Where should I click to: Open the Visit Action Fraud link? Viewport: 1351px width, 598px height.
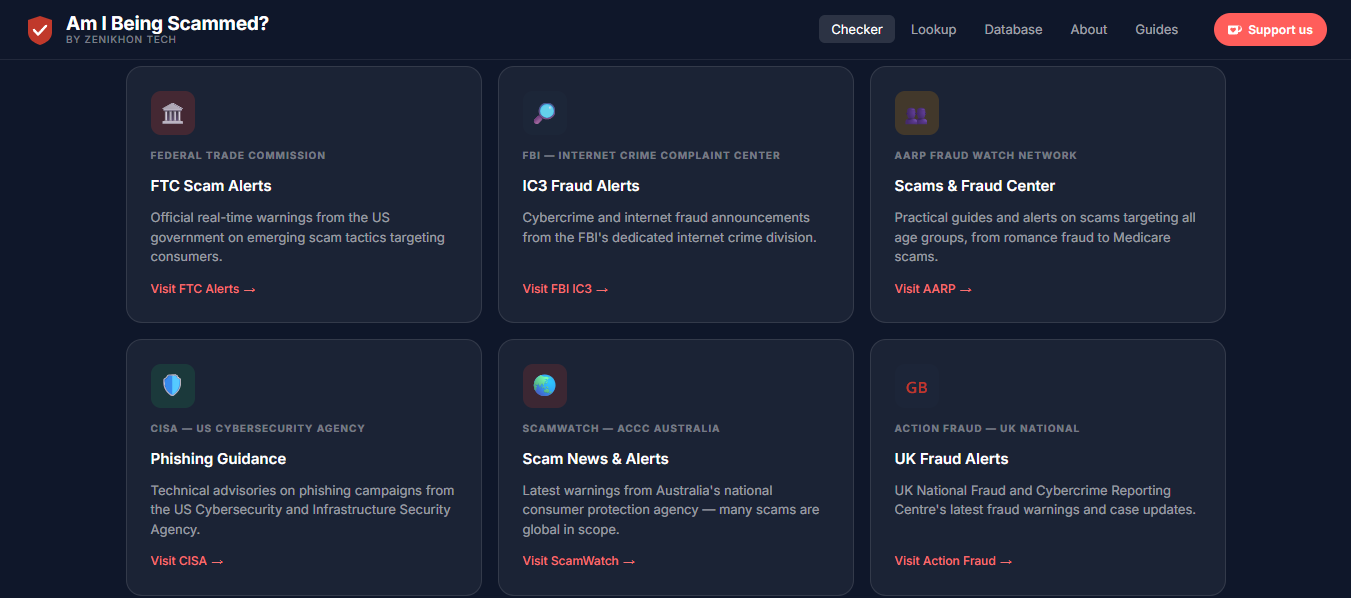click(x=953, y=560)
